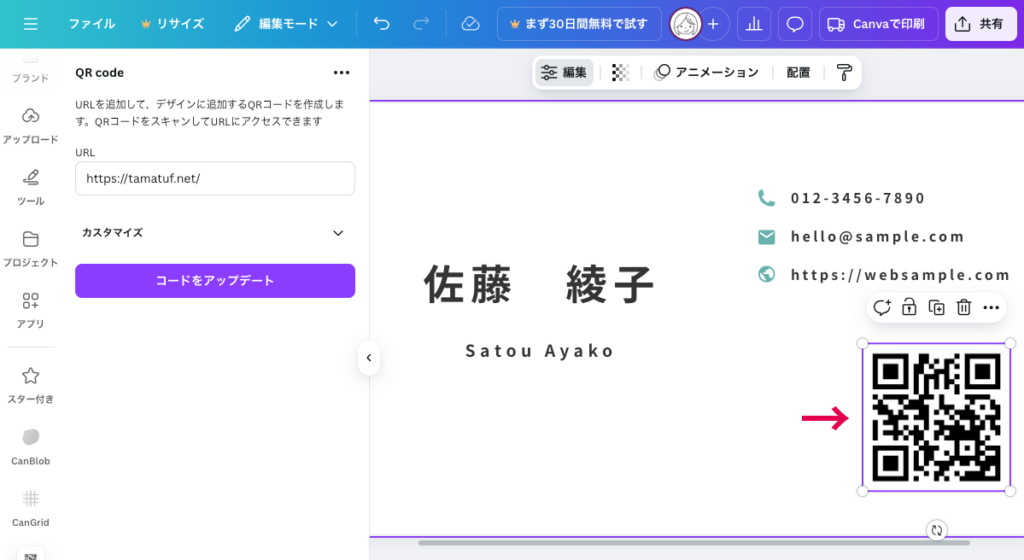Open Canvaで印刷 print option
This screenshot has height=560, width=1024.
click(878, 24)
